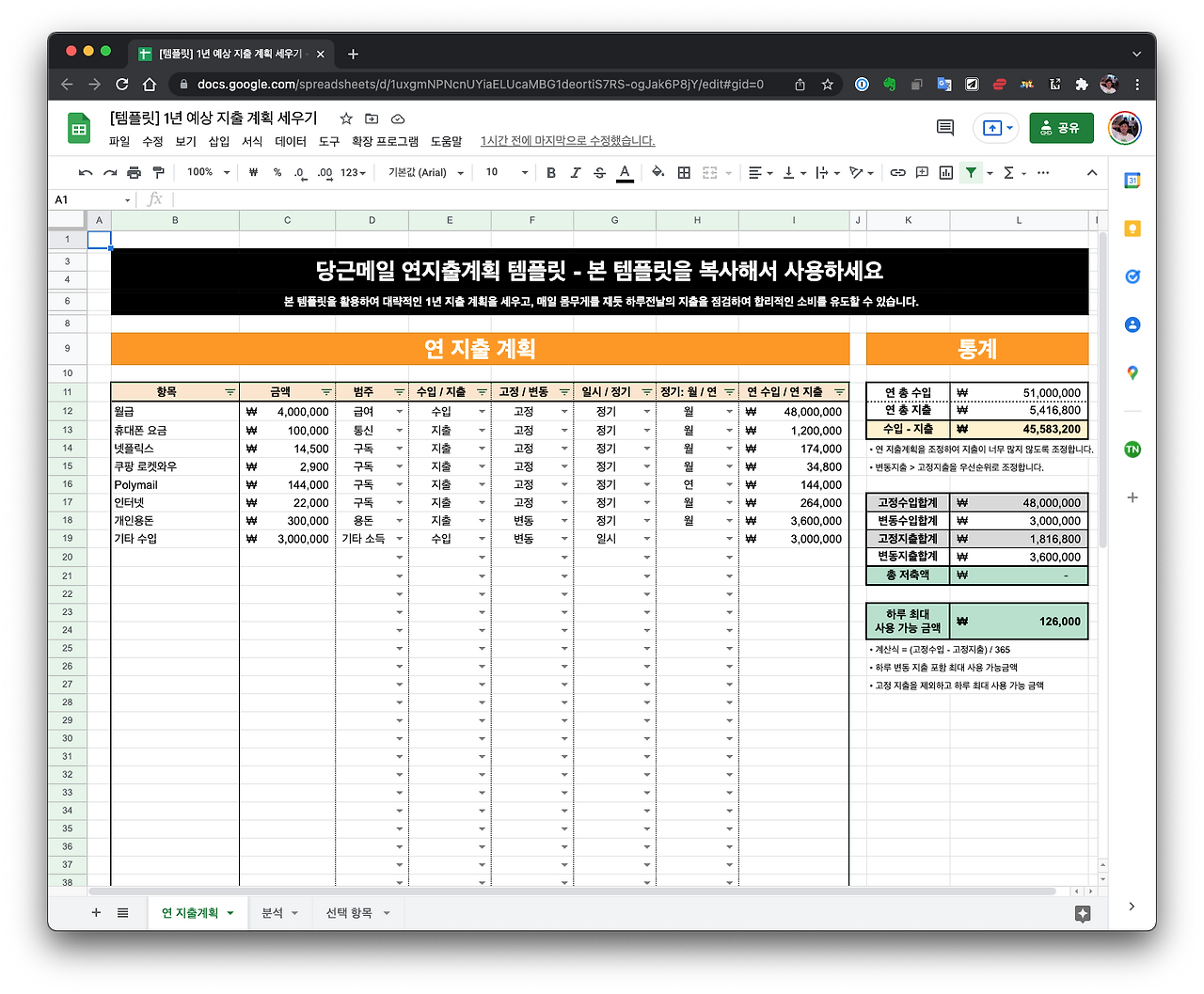Open the 123 number format dropdown
Viewport: 1204px width, 994px height.
353,173
